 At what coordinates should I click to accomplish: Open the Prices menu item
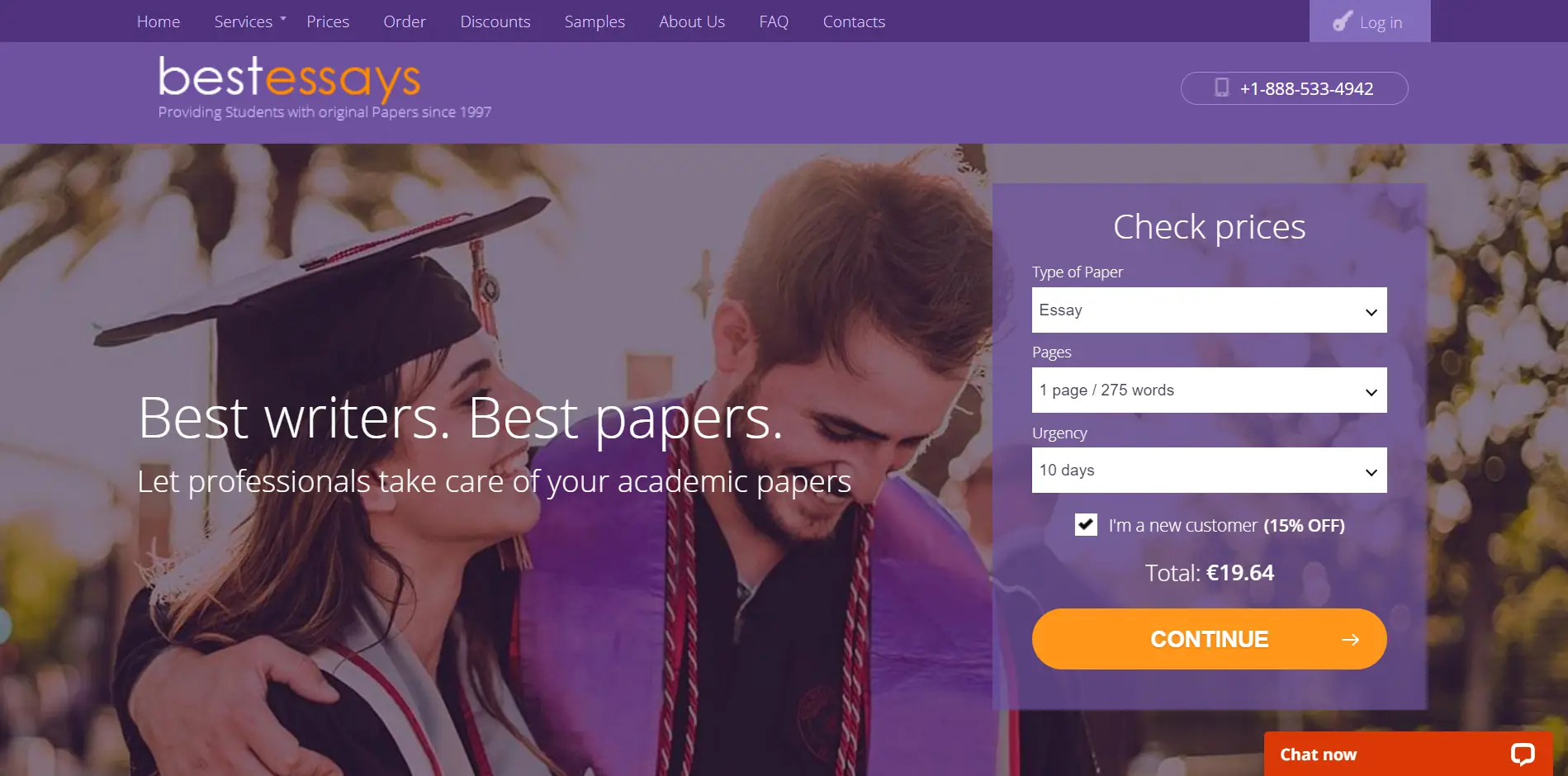coord(328,21)
